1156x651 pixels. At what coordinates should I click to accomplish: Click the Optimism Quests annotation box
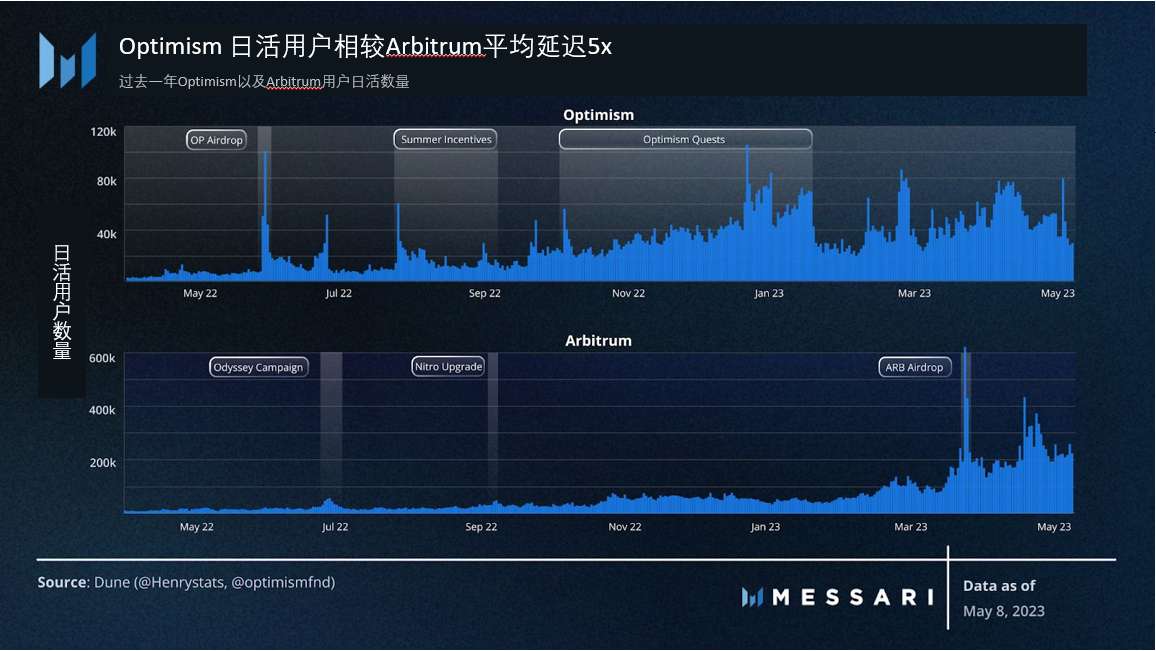click(x=685, y=140)
